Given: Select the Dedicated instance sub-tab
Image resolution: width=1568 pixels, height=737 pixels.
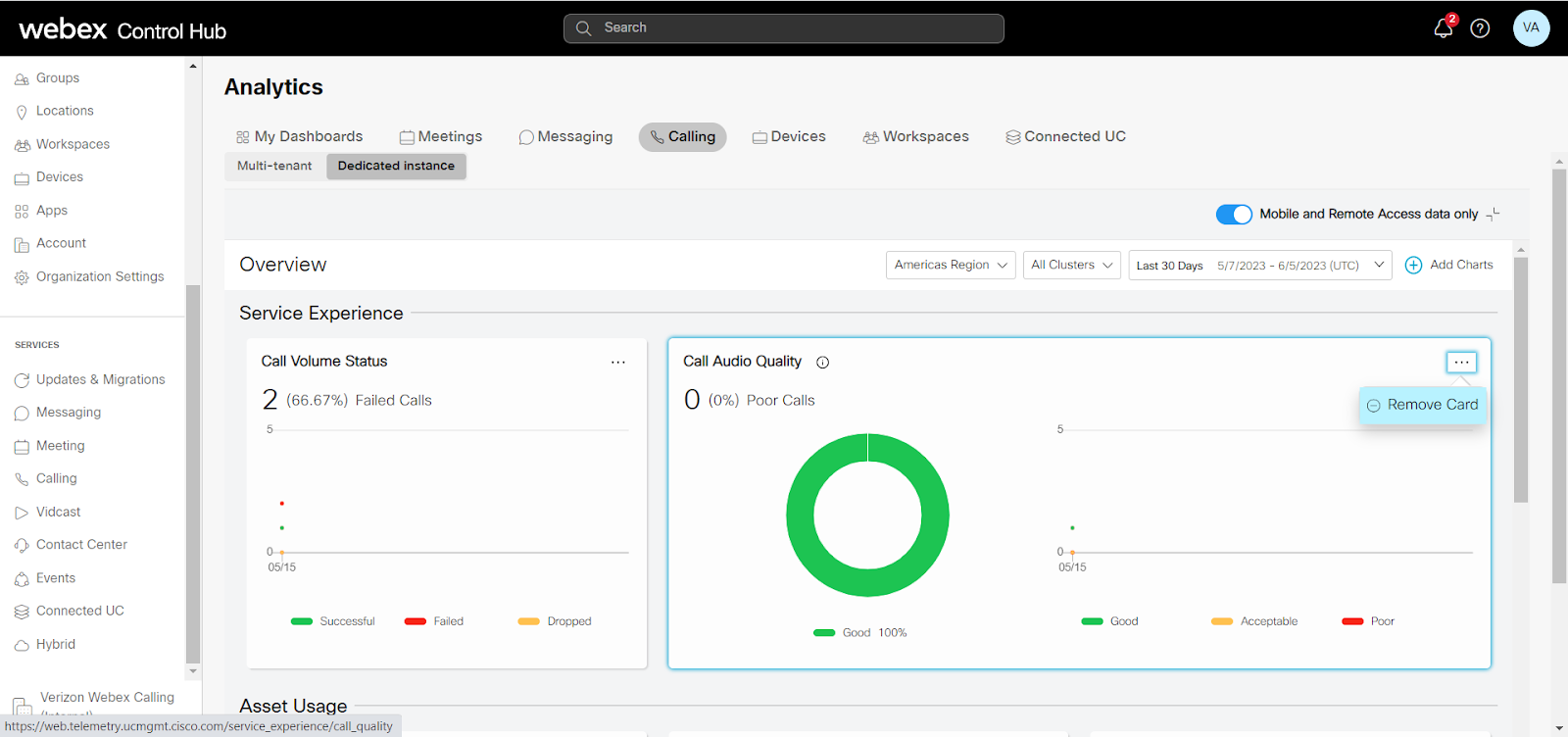Looking at the screenshot, I should pos(396,167).
